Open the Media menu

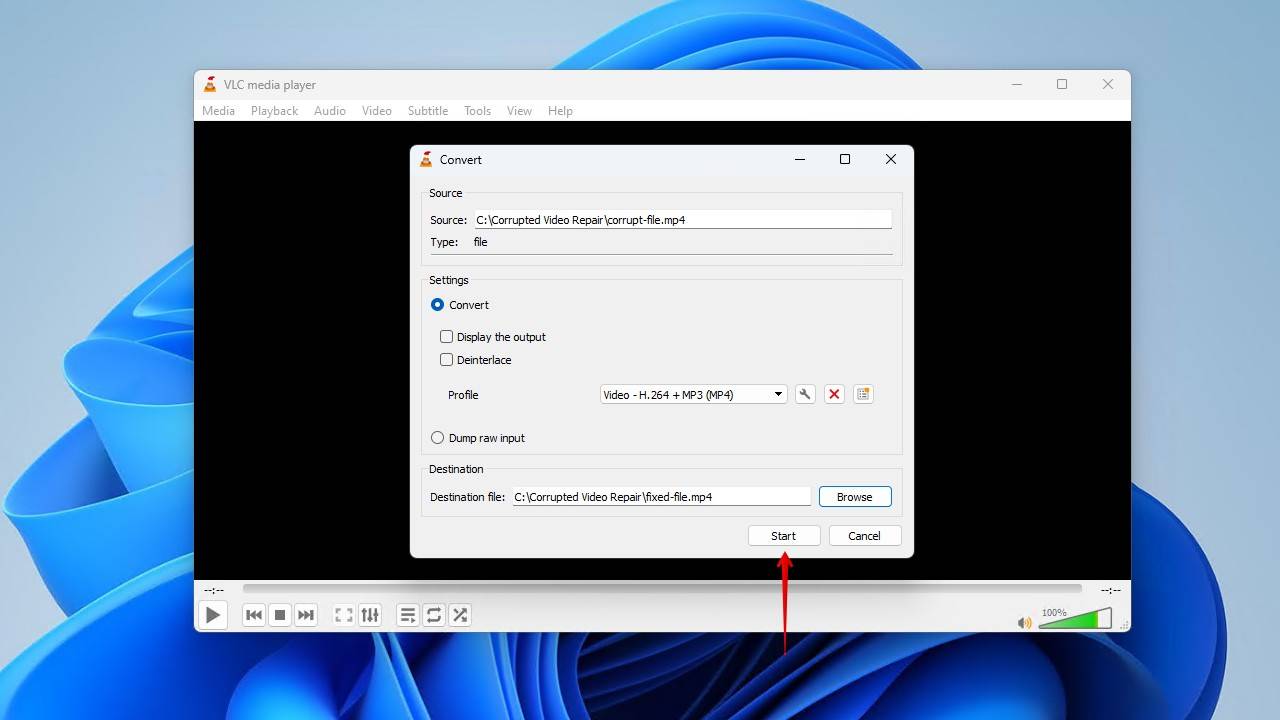(219, 111)
